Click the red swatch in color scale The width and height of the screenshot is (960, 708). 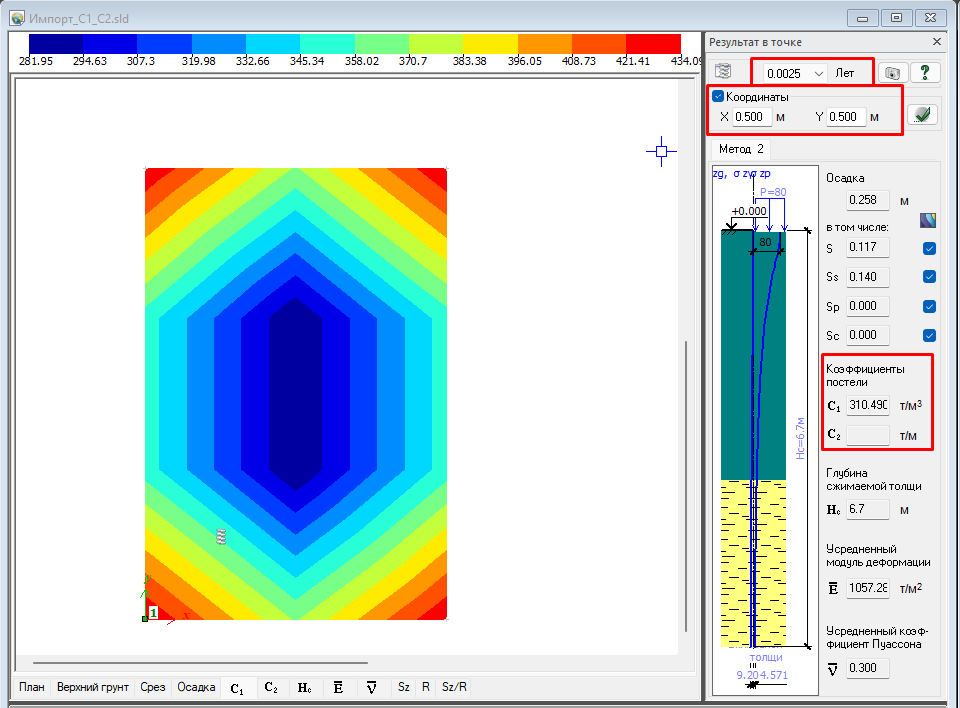coord(652,44)
